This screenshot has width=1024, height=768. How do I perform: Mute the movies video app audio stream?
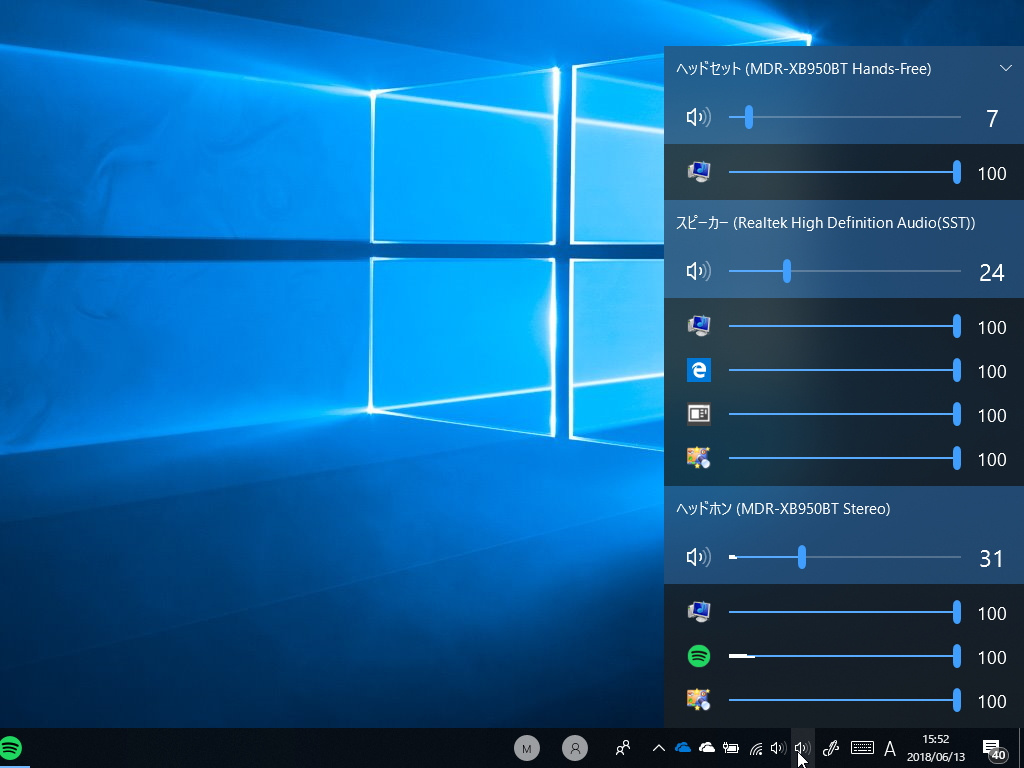click(x=698, y=413)
